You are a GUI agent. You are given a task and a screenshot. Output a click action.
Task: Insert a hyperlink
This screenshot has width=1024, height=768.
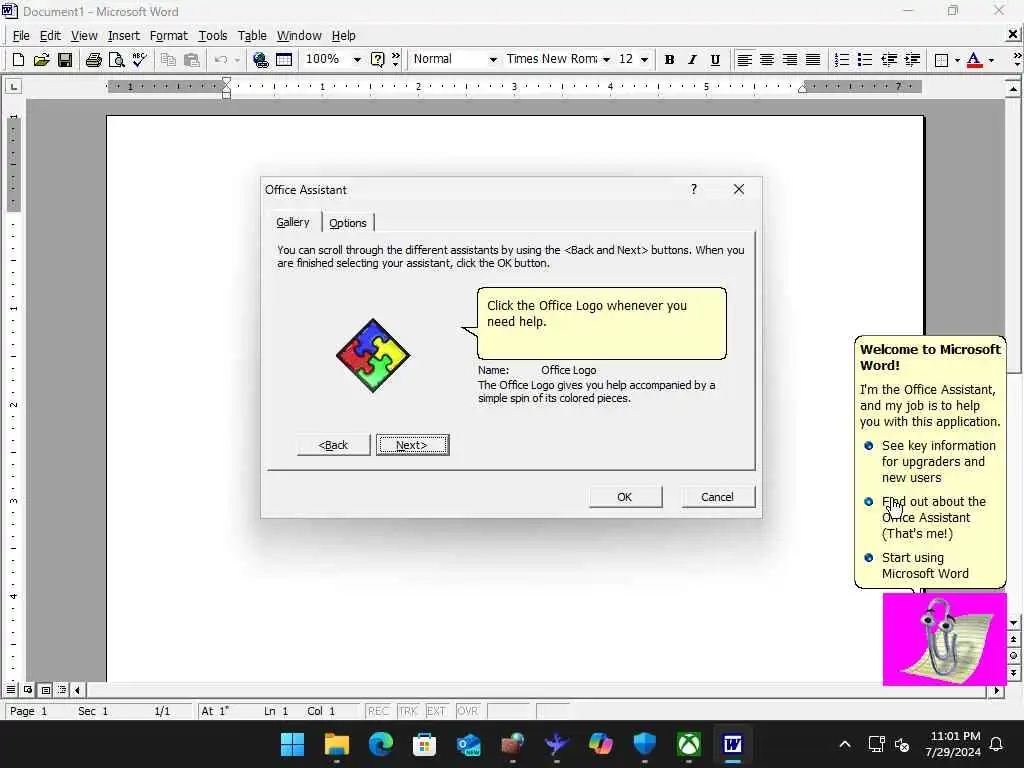tap(261, 60)
